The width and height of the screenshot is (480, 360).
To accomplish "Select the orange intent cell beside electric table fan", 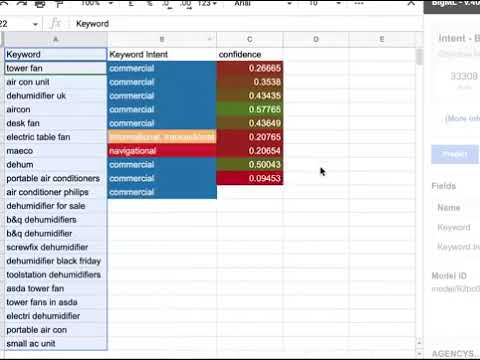I will (x=162, y=137).
